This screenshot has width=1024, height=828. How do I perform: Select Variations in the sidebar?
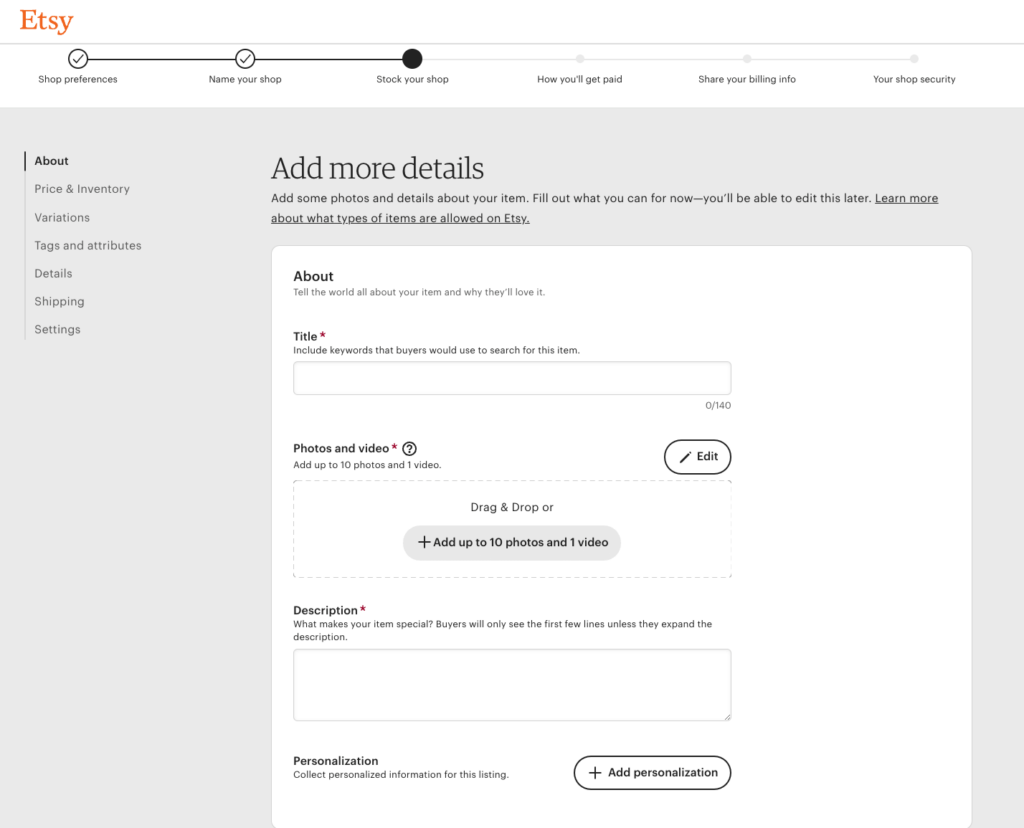[62, 217]
